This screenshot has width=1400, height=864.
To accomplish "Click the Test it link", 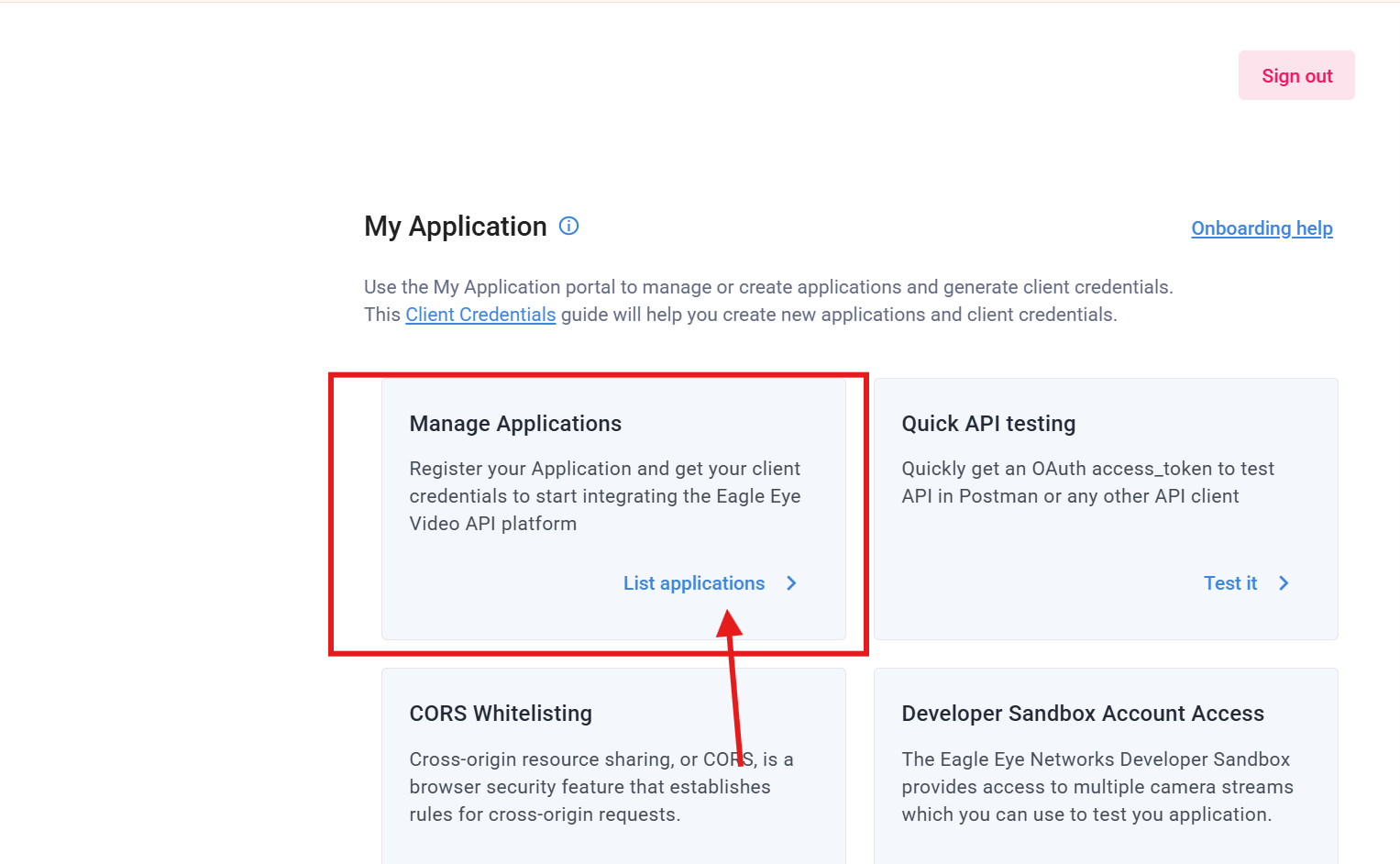I will tap(1229, 583).
